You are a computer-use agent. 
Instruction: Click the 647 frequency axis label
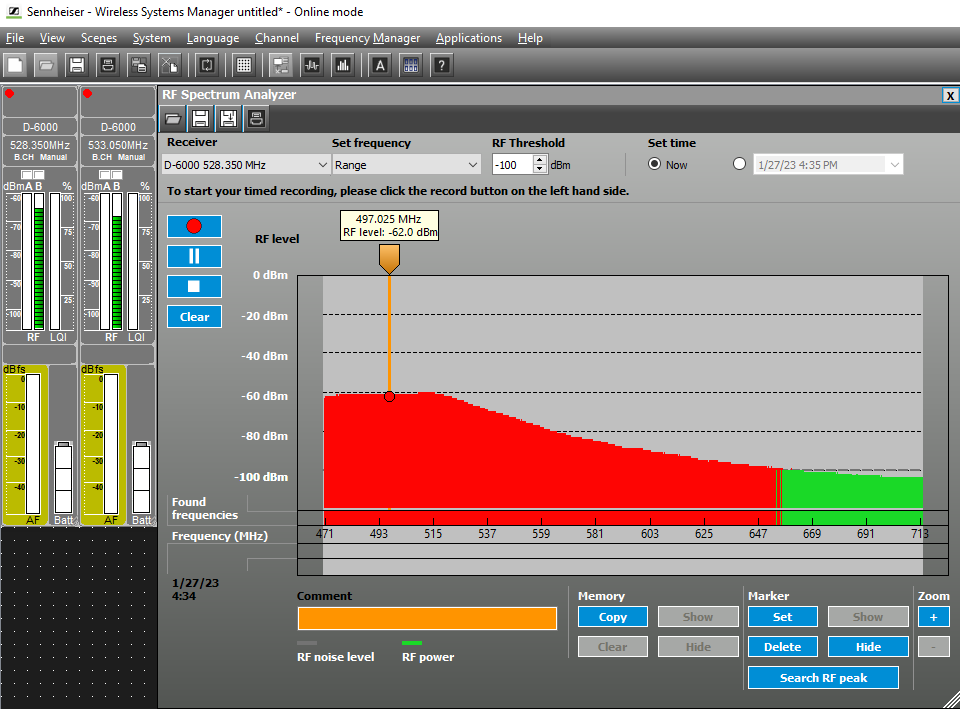point(758,534)
